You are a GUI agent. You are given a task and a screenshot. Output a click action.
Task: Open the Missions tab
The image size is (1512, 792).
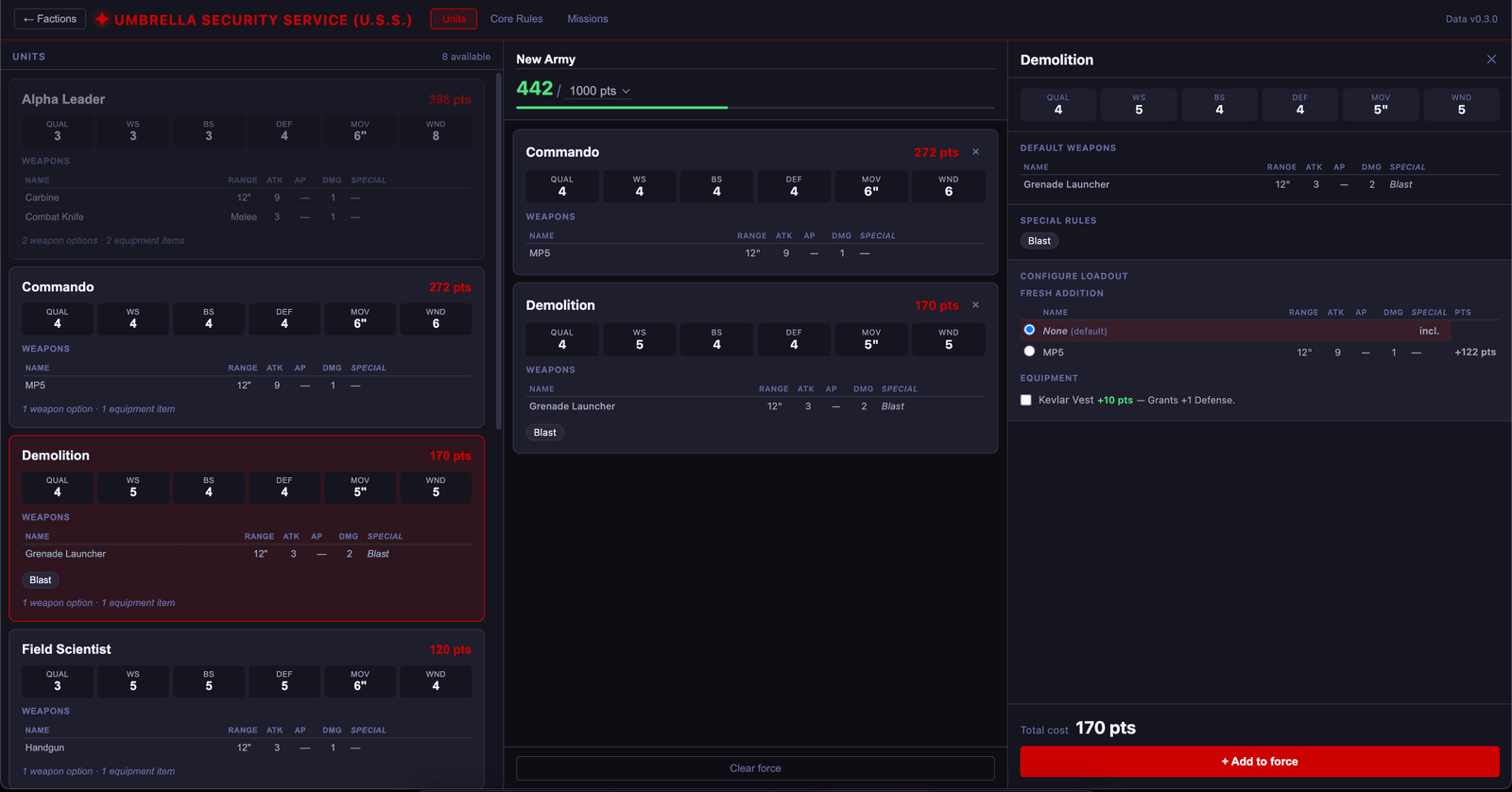pyautogui.click(x=588, y=19)
